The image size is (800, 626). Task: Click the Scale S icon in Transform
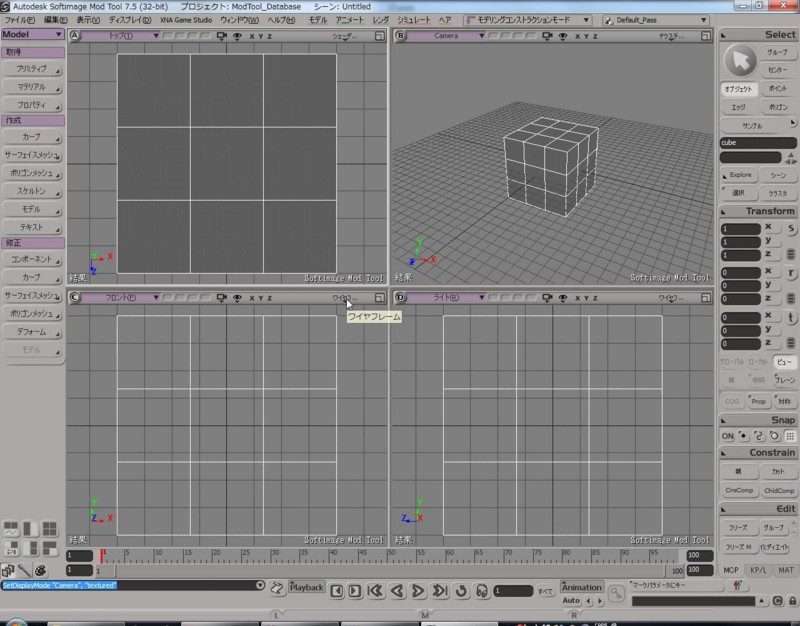pyautogui.click(x=791, y=229)
